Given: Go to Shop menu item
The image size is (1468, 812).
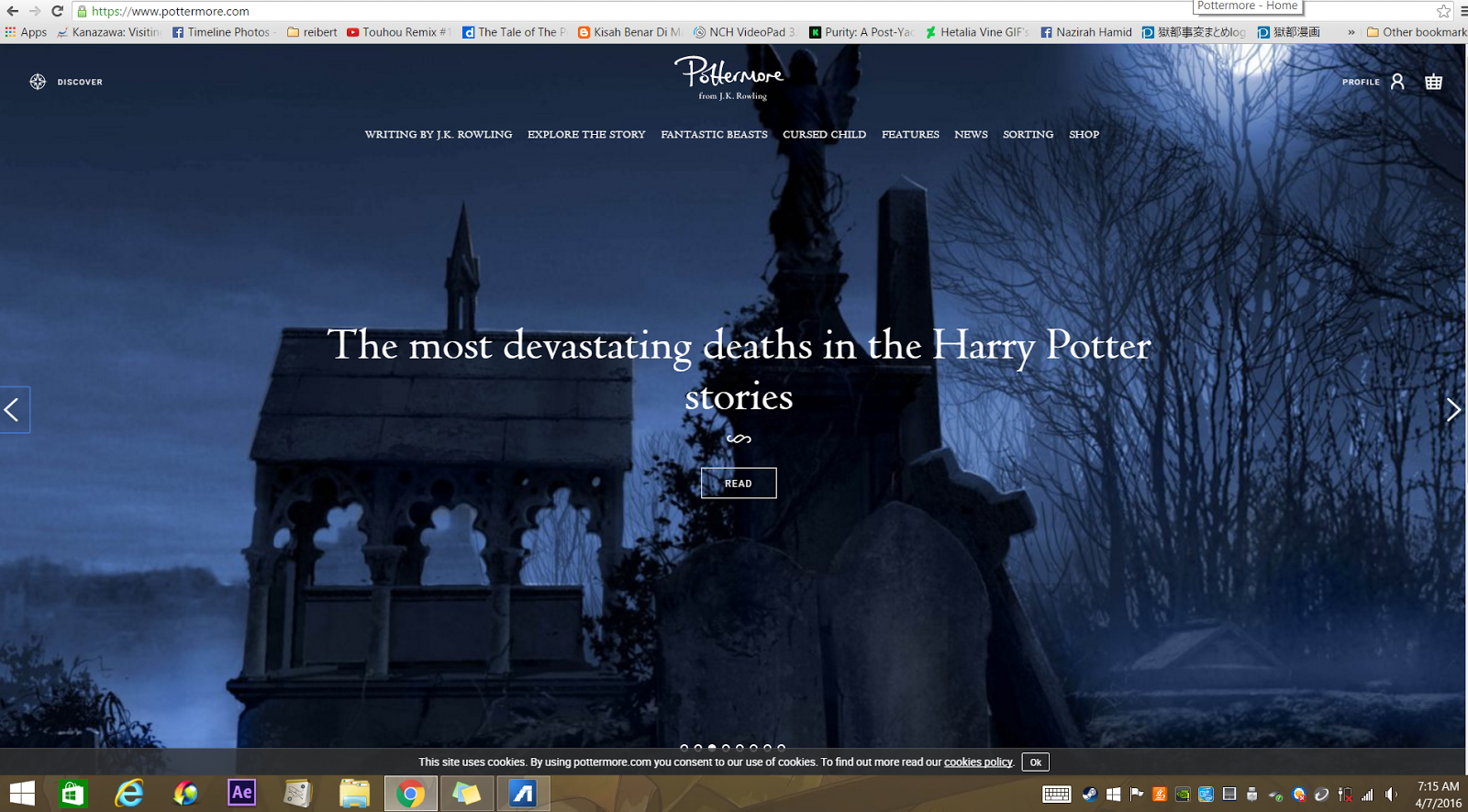Looking at the screenshot, I should pyautogui.click(x=1084, y=134).
